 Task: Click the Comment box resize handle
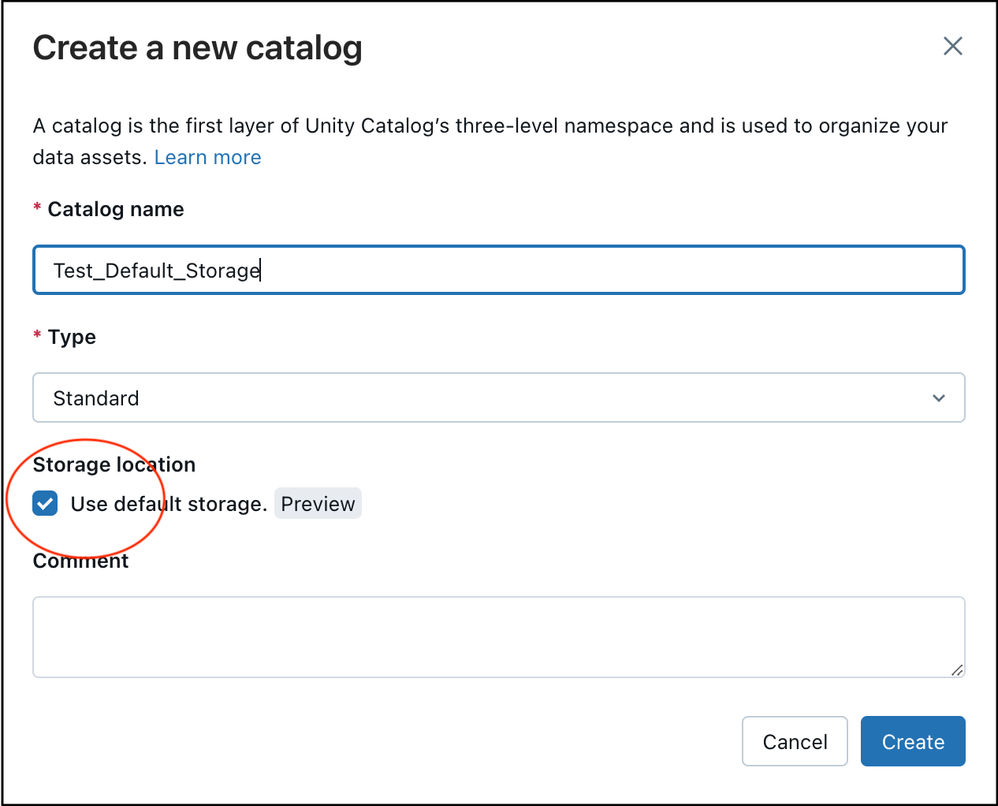[x=957, y=670]
